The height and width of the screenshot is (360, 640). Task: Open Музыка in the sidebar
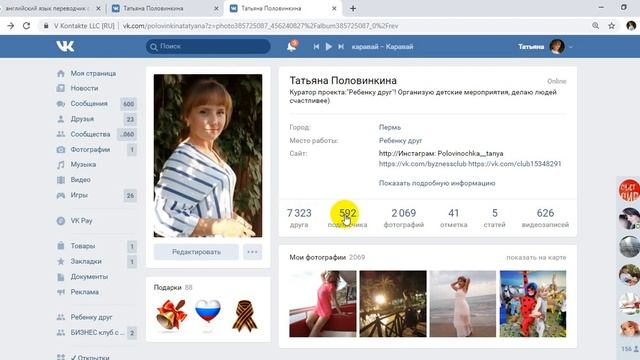coord(83,164)
